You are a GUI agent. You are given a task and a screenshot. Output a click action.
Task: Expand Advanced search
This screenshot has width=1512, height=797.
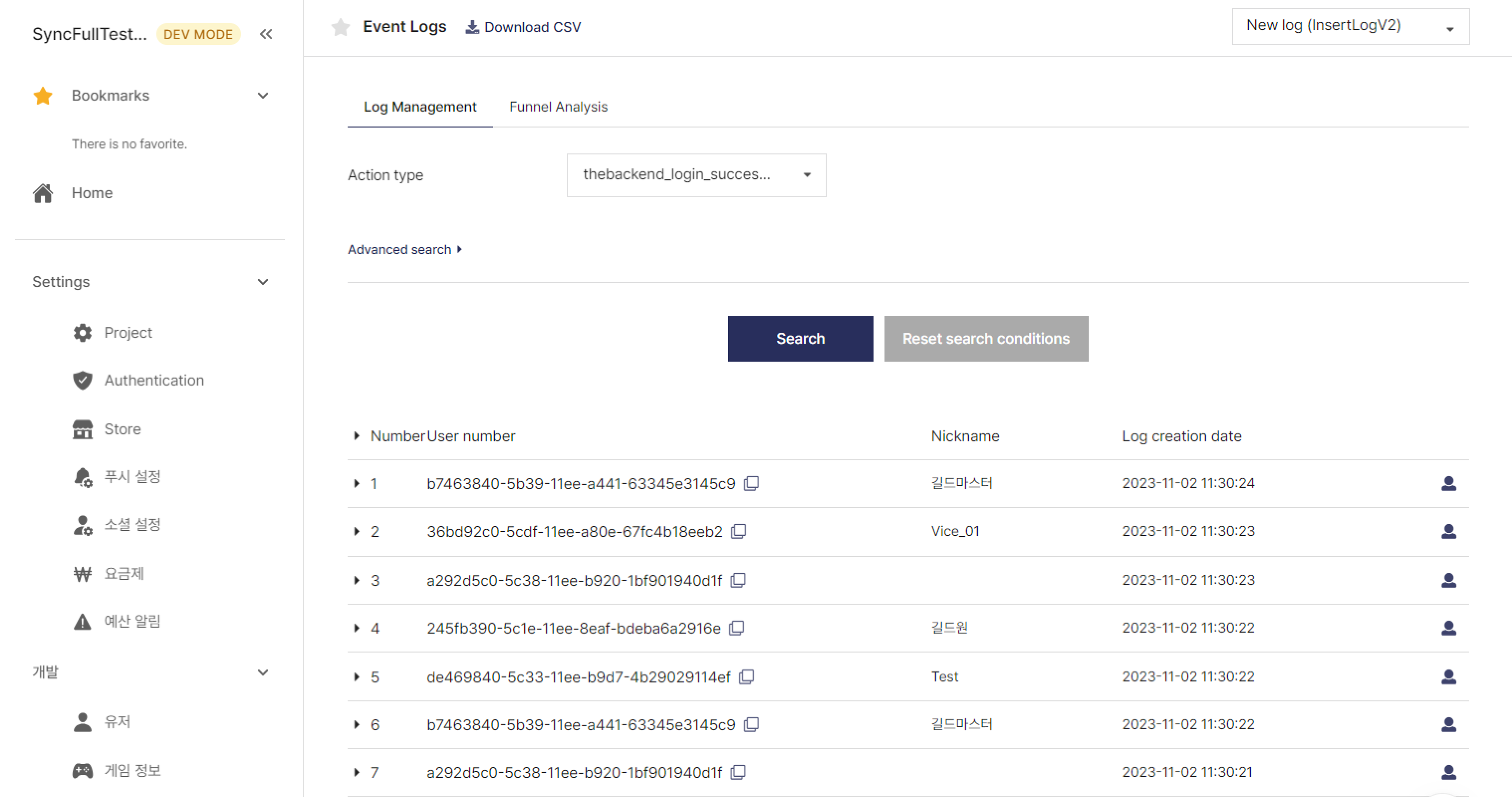coord(405,250)
